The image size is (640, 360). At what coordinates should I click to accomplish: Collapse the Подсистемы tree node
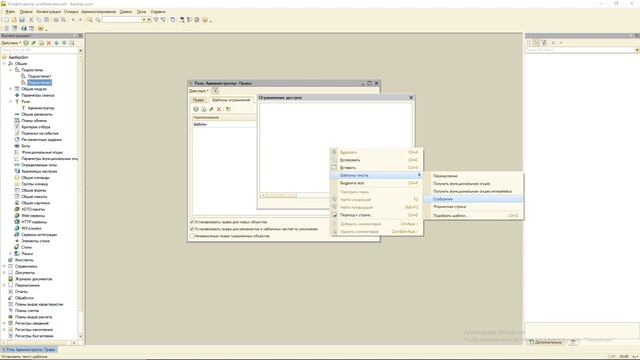pos(11,70)
